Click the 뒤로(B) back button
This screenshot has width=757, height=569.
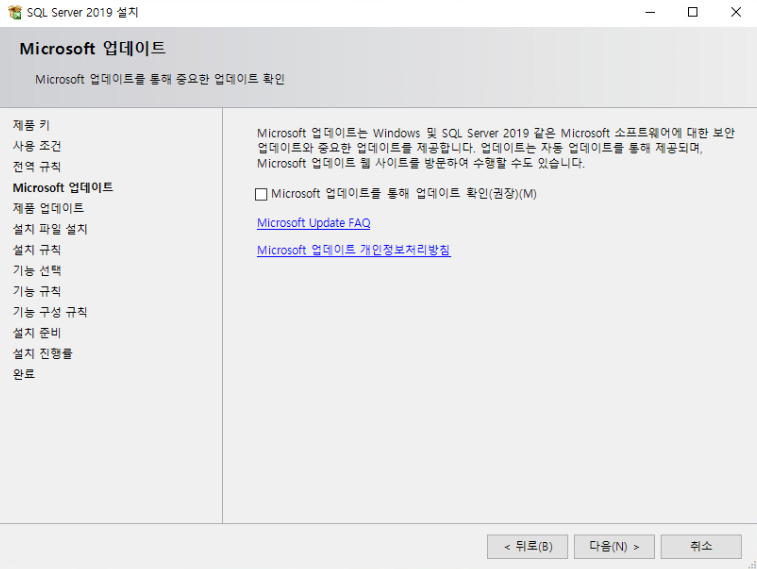(527, 546)
